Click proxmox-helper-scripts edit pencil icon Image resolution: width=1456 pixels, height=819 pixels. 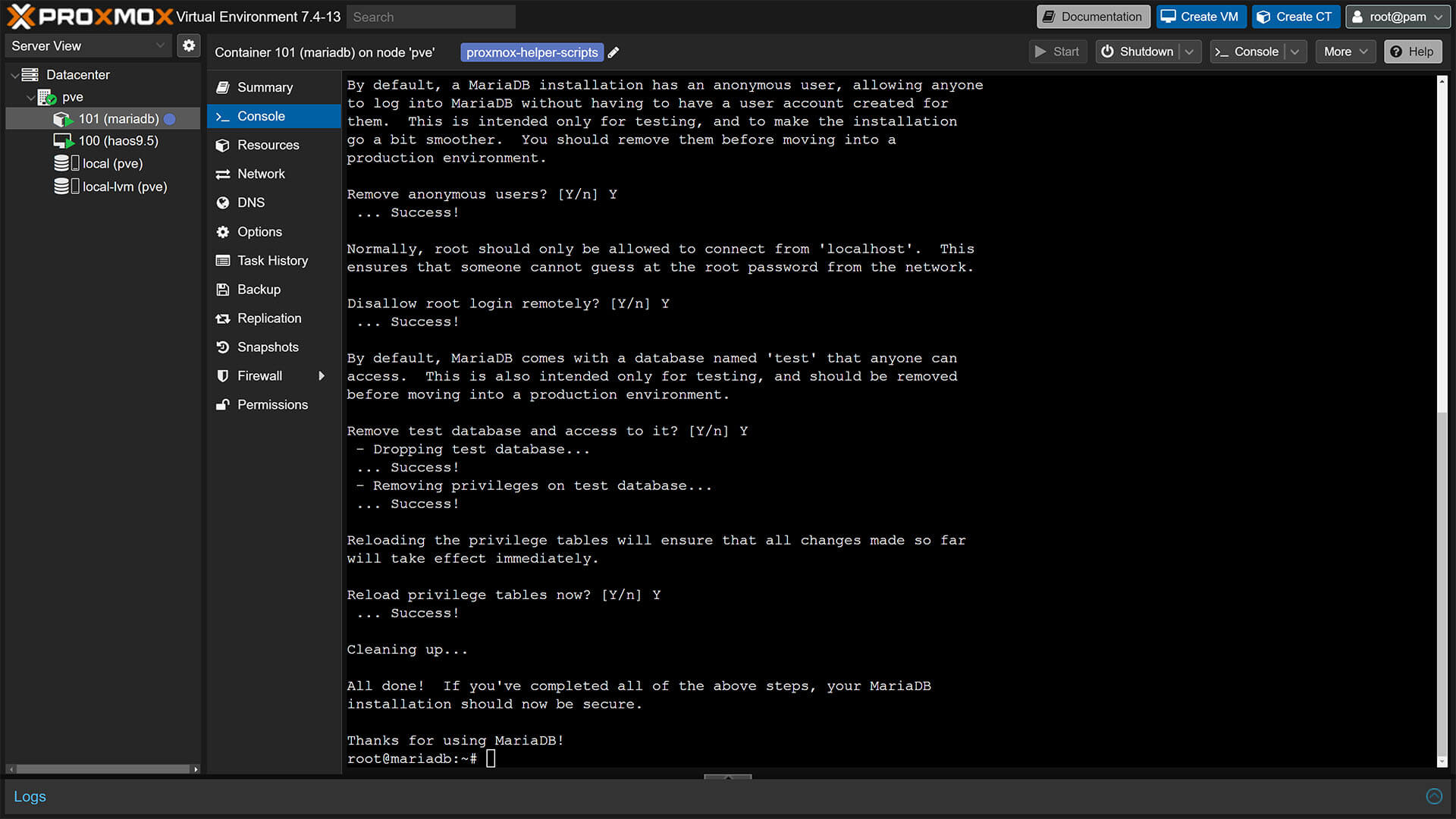pyautogui.click(x=613, y=52)
